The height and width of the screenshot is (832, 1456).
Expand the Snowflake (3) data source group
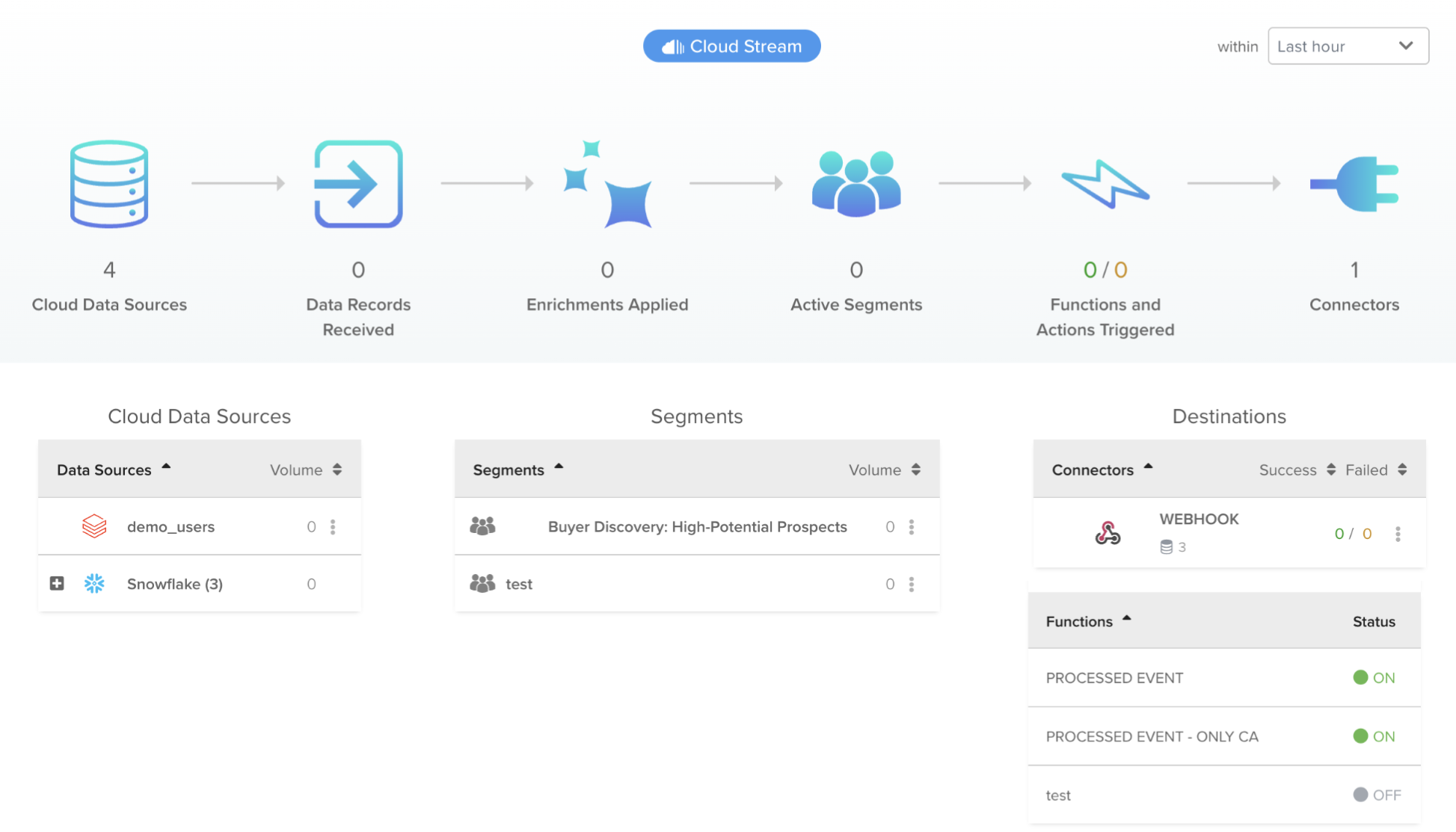click(57, 584)
